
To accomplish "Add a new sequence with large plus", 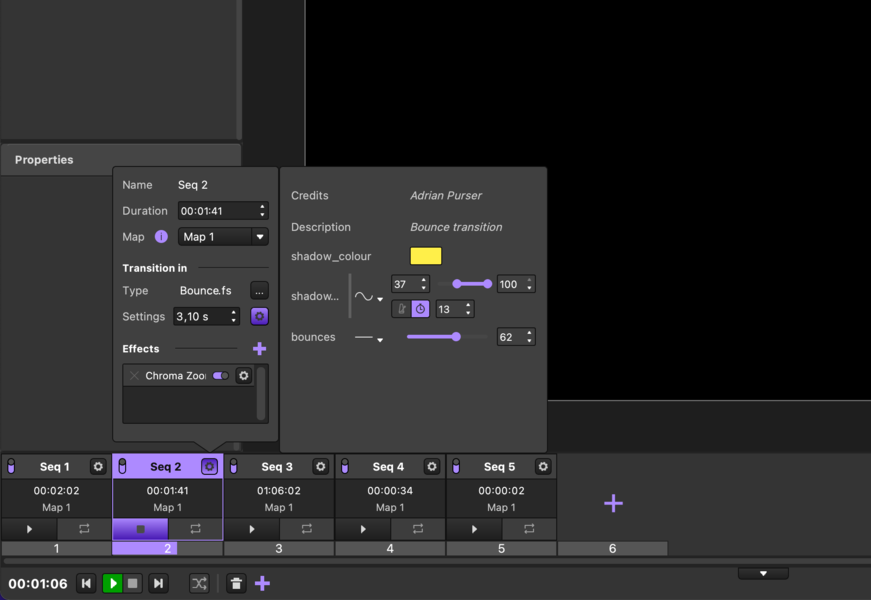I will (613, 503).
